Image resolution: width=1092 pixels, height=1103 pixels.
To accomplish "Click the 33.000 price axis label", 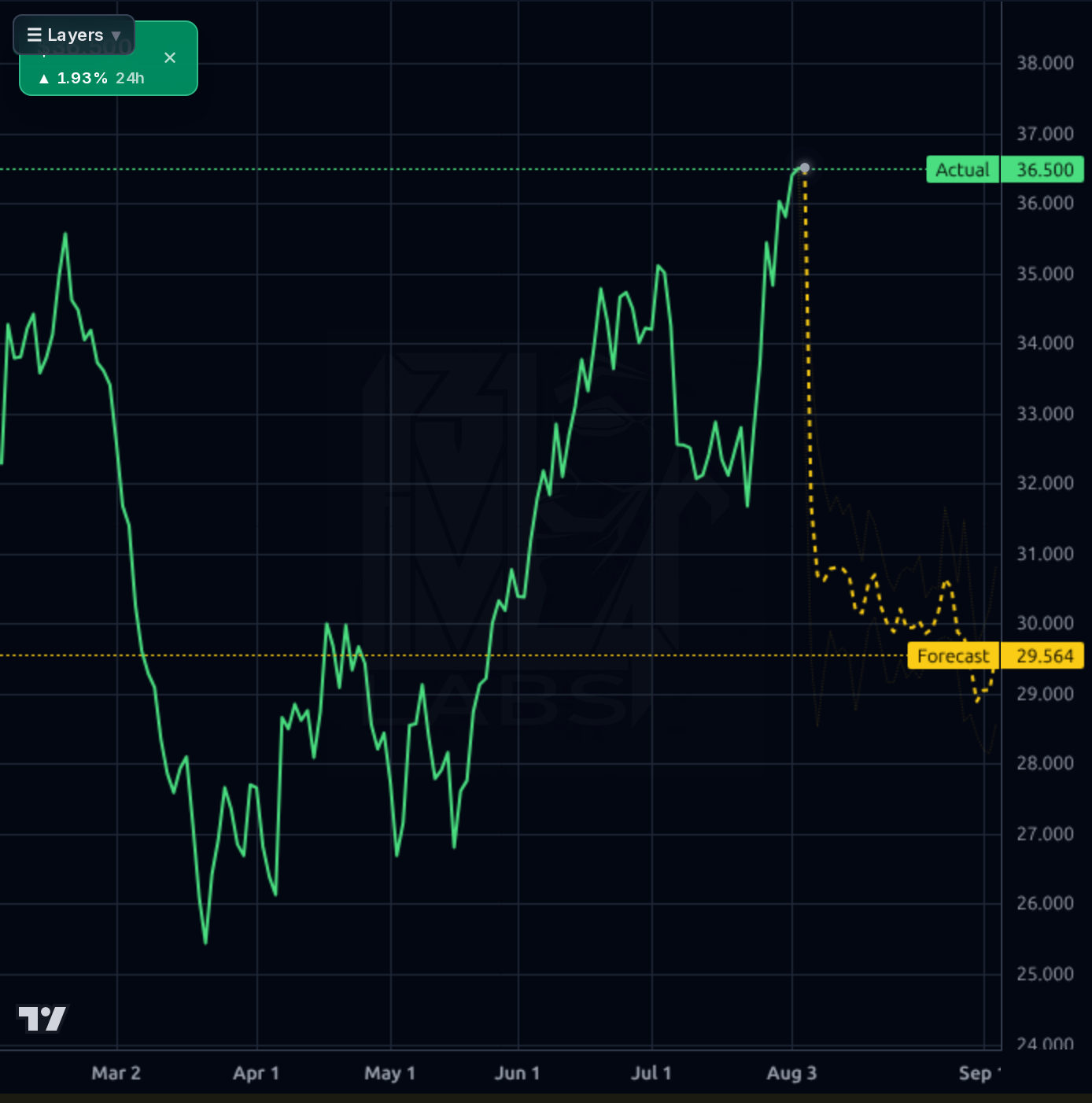I will tap(1045, 414).
